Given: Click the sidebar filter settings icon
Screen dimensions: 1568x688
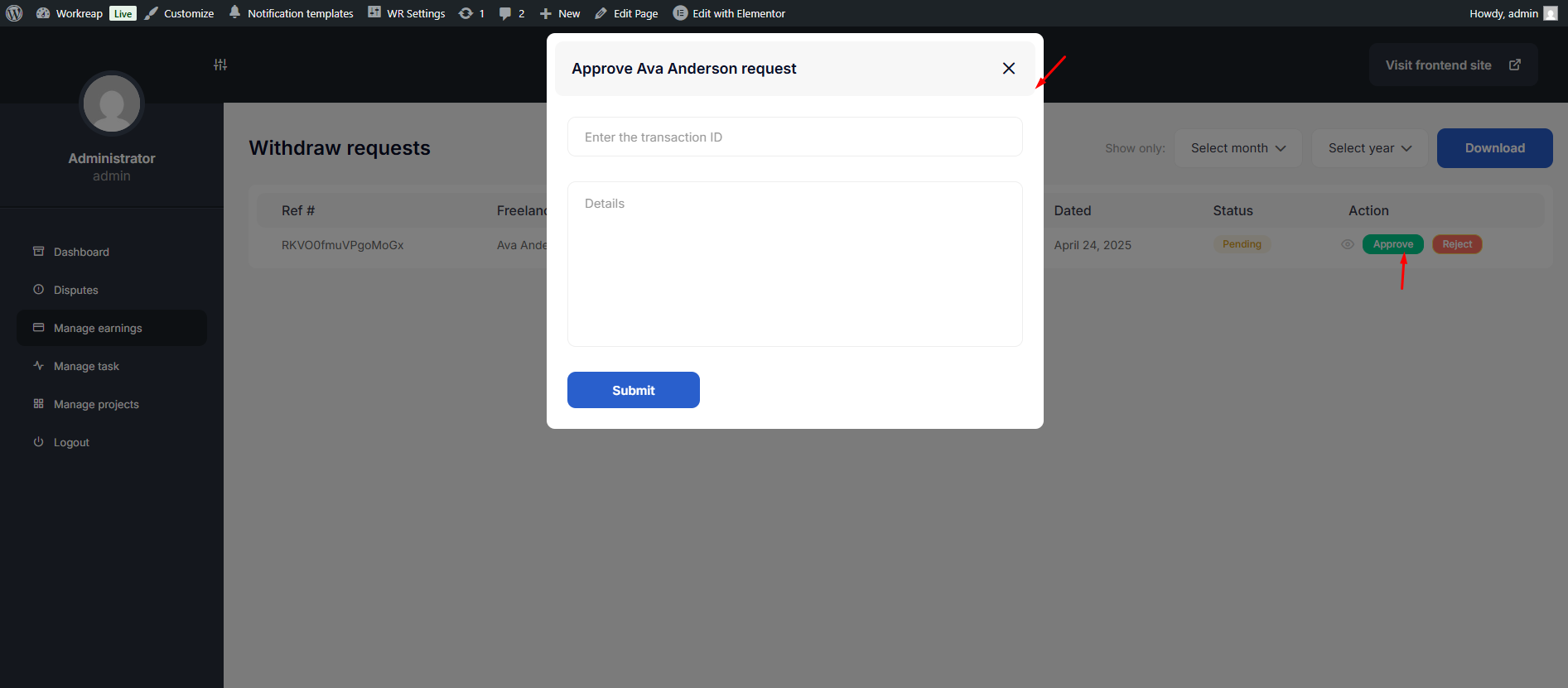Looking at the screenshot, I should tap(220, 65).
